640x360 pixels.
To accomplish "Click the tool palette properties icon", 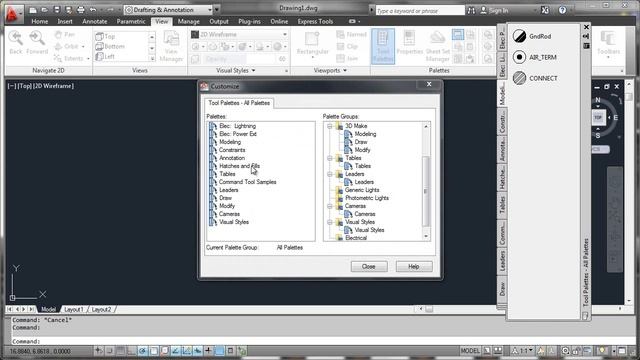I will (586, 45).
